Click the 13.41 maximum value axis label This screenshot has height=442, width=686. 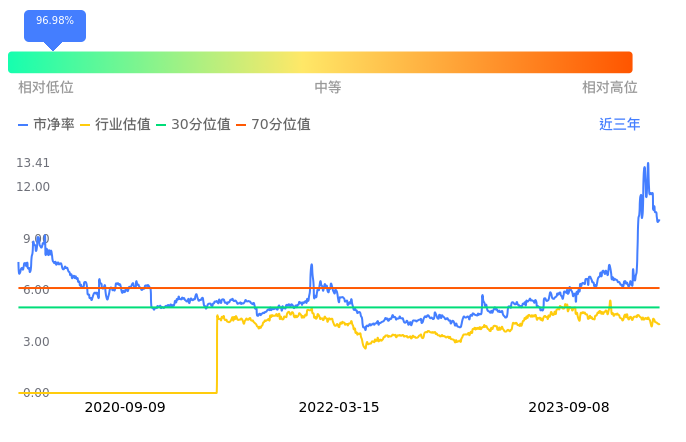[33, 163]
